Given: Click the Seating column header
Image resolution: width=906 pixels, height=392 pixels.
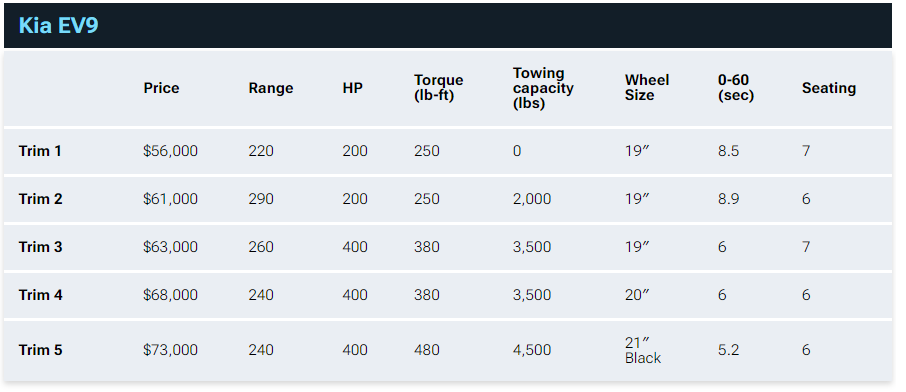Looking at the screenshot, I should tap(829, 88).
